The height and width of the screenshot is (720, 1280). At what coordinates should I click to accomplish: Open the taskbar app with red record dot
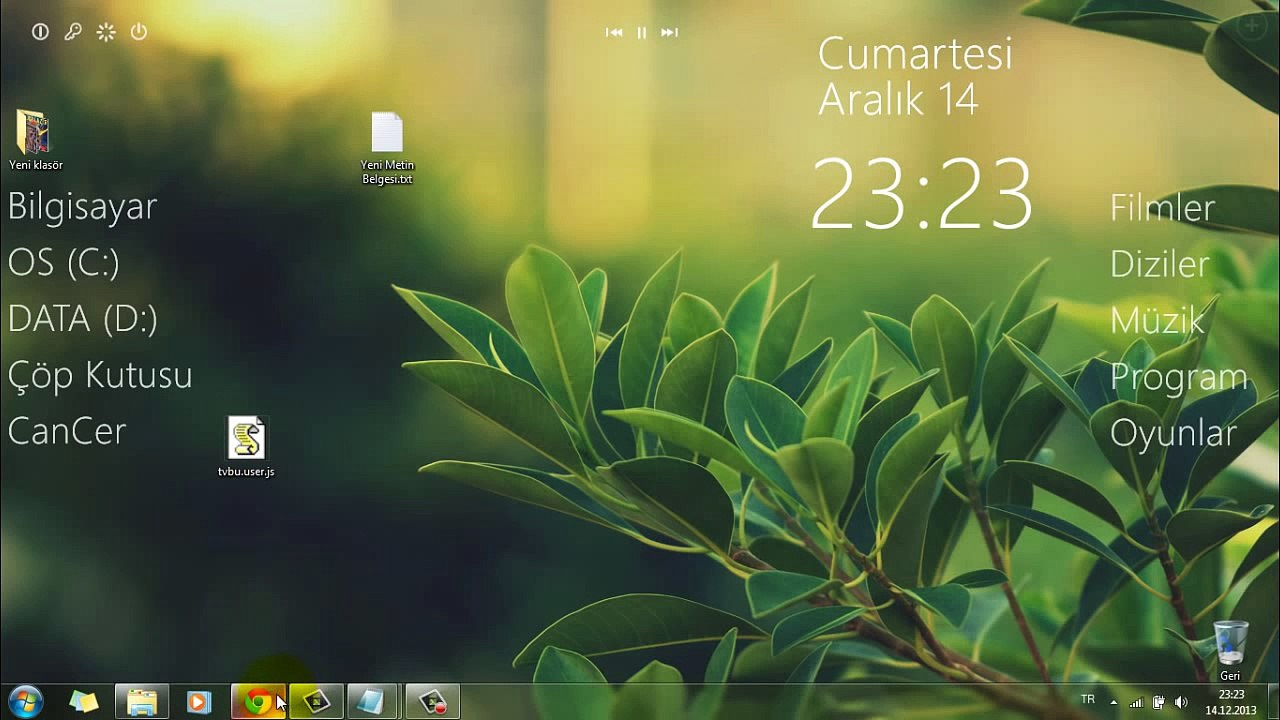tap(432, 702)
